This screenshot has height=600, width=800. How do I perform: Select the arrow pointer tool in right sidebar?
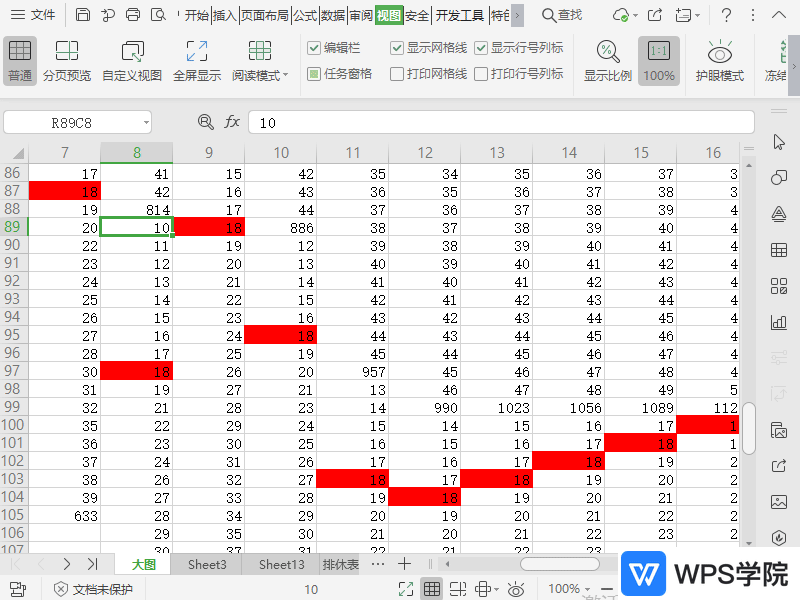pos(779,142)
